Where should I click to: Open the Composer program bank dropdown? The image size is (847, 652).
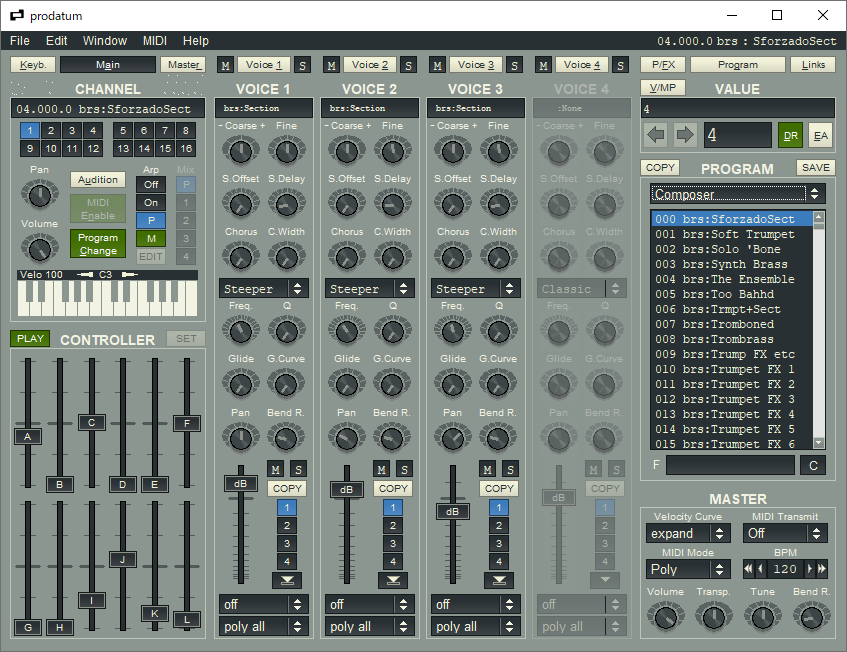(738, 194)
